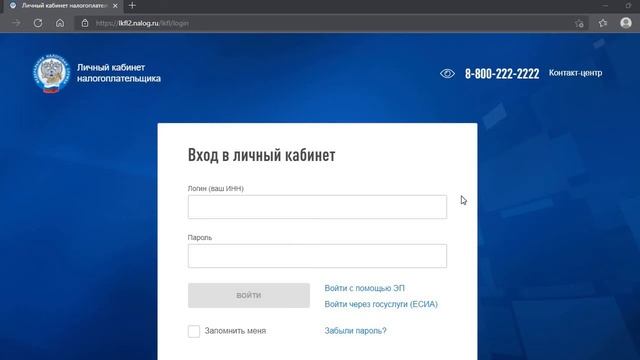Close the Личный кабинет browser tab

(x=115, y=6)
